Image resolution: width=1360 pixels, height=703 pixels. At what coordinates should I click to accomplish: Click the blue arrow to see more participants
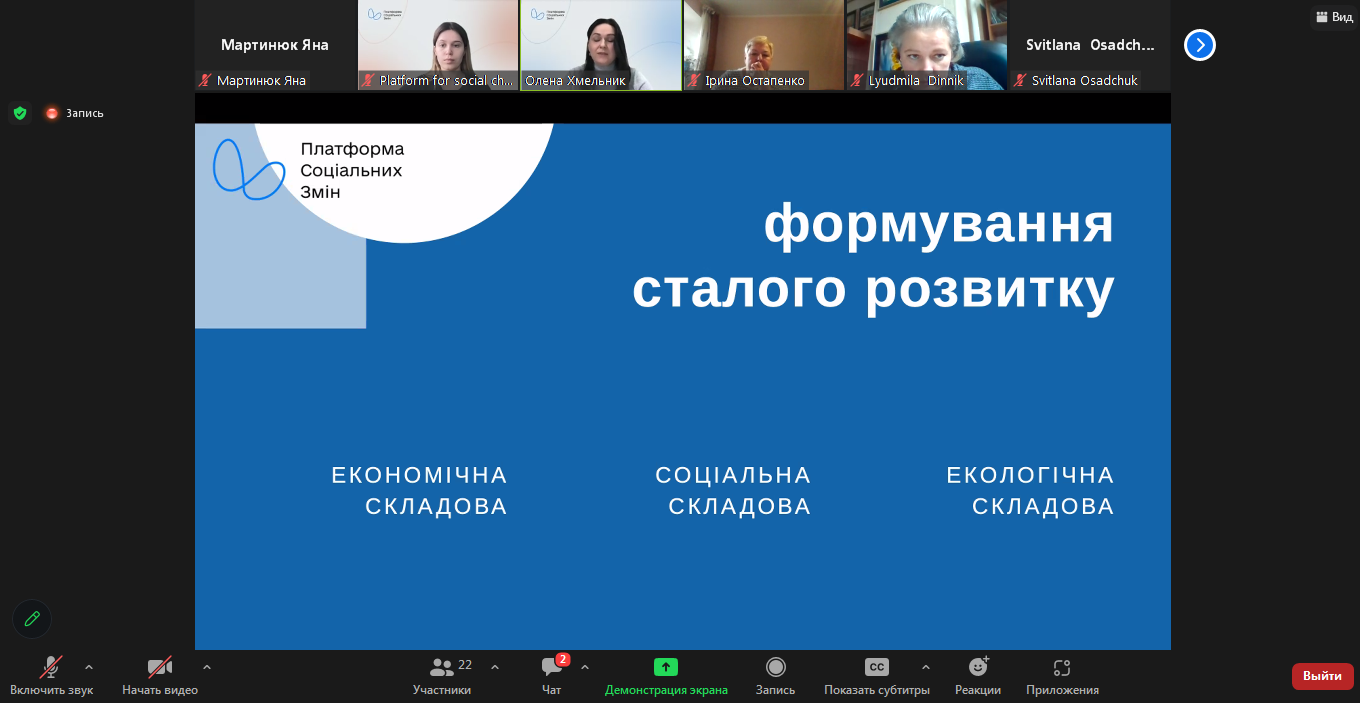(1199, 45)
